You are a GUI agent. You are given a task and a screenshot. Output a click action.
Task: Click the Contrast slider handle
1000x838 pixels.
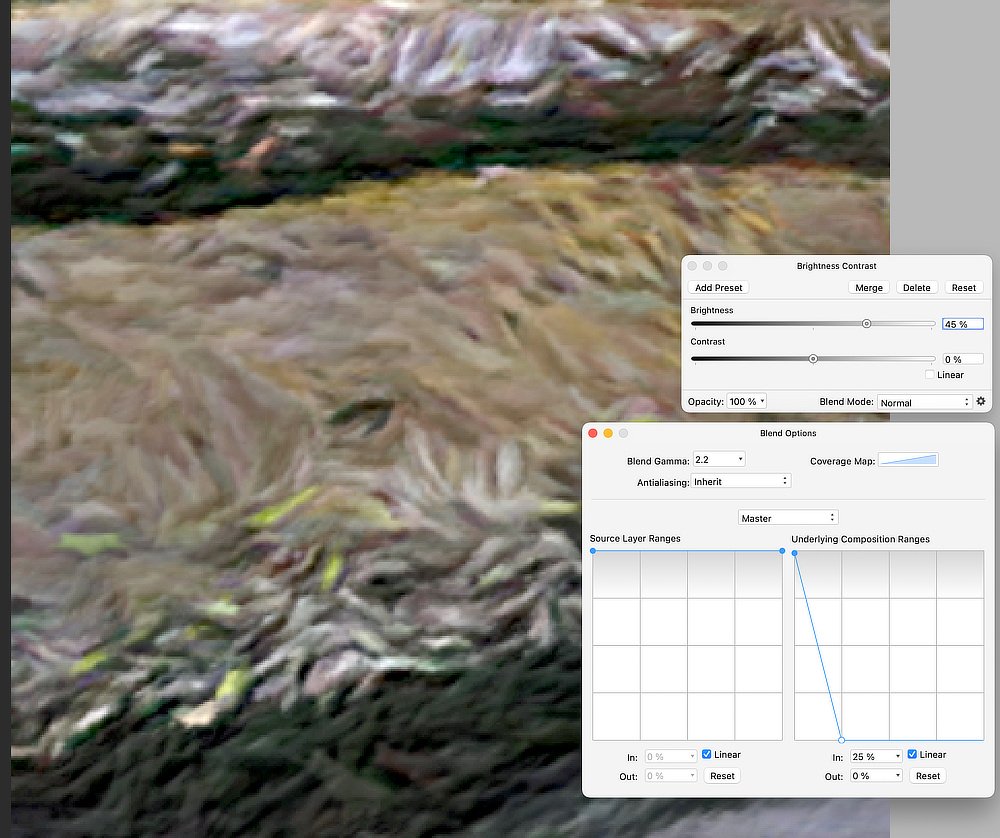(812, 359)
